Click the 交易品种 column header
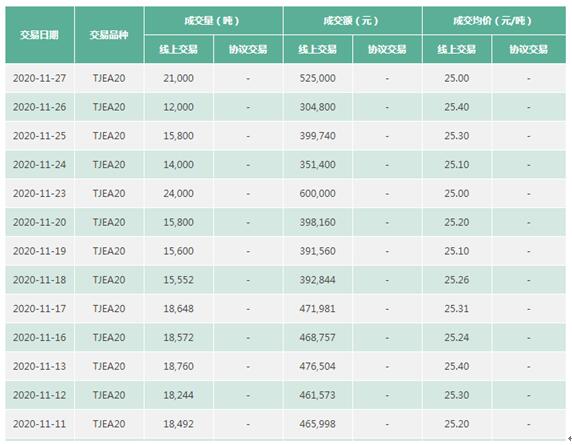The image size is (572, 445). [109, 35]
